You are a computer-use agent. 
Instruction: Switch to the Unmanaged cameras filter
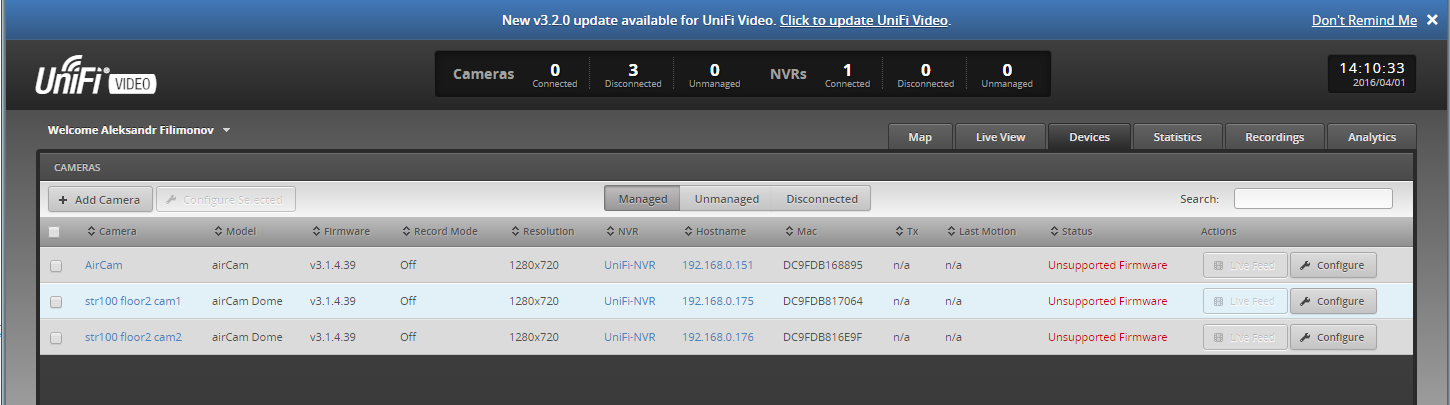point(726,199)
